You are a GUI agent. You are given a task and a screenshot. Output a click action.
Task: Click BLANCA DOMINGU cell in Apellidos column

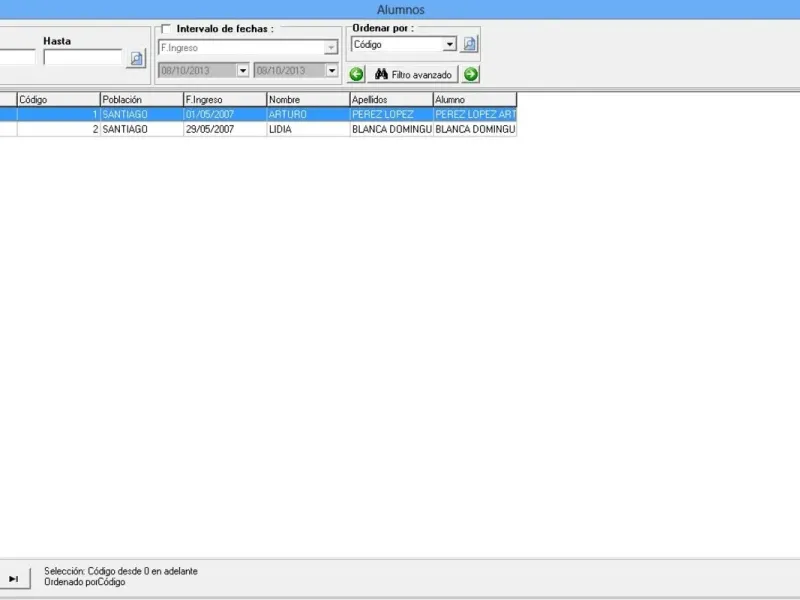click(391, 129)
